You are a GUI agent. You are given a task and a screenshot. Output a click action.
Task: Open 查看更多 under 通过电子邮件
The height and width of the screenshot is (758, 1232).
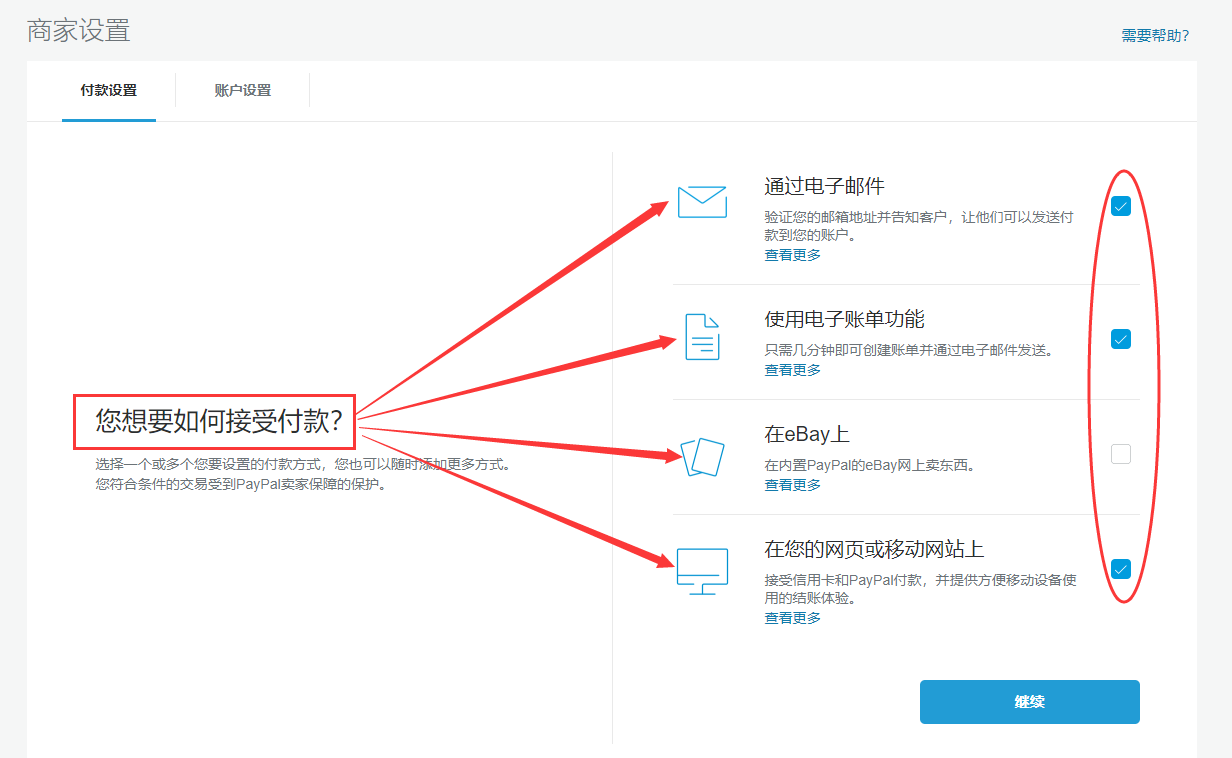(792, 255)
